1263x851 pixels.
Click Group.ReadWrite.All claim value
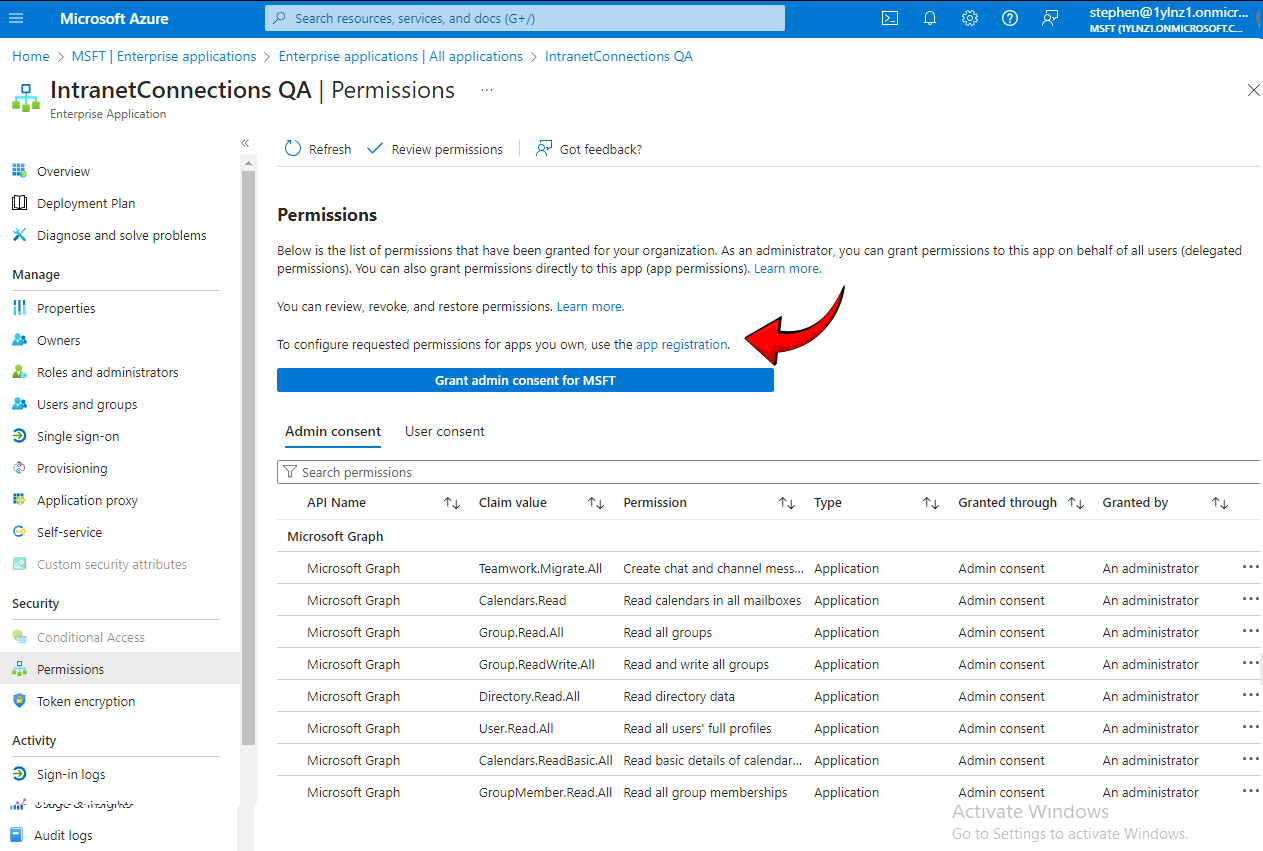[x=537, y=664]
